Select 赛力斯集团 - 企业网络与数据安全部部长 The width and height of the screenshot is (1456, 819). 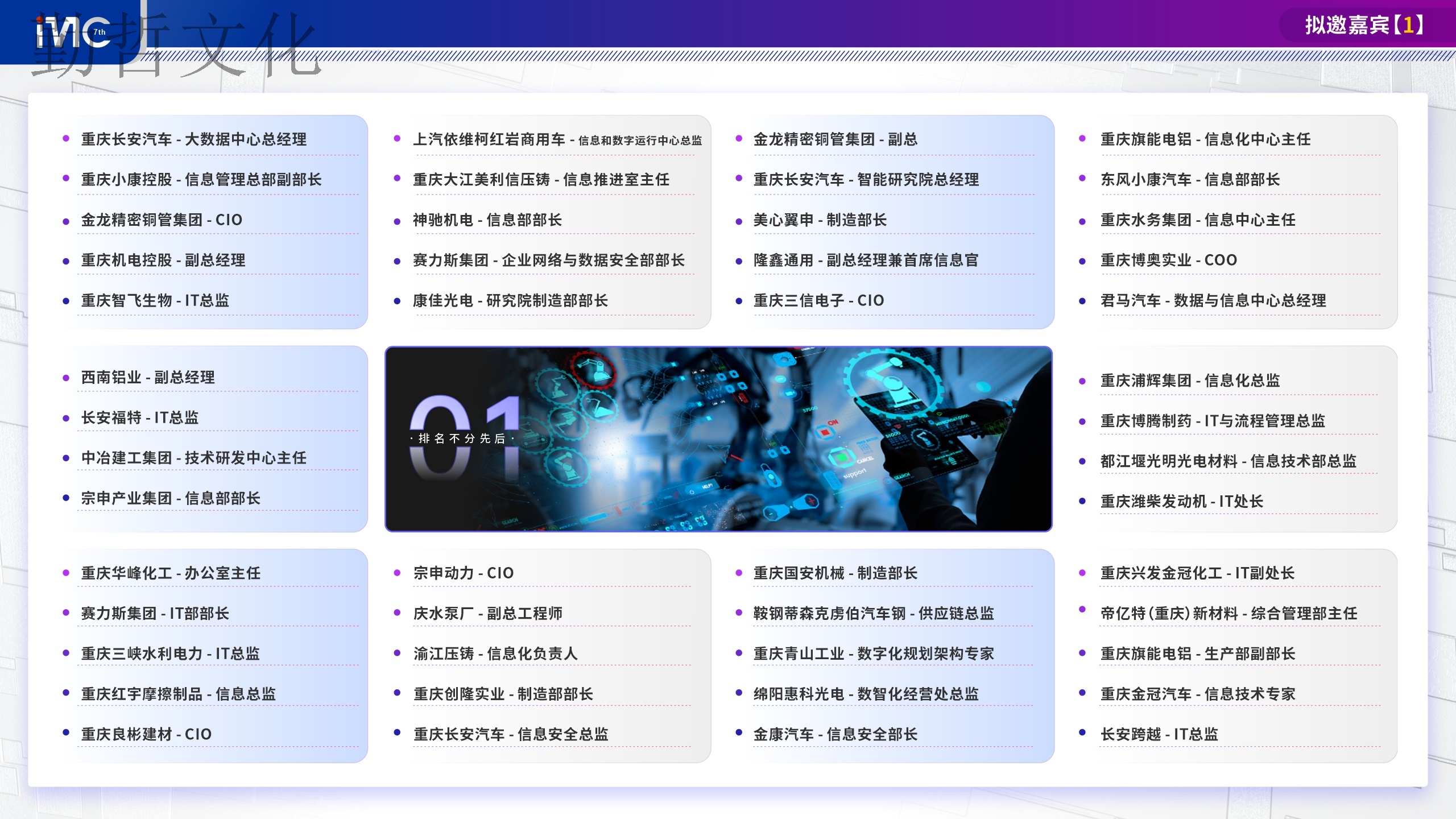tap(549, 260)
